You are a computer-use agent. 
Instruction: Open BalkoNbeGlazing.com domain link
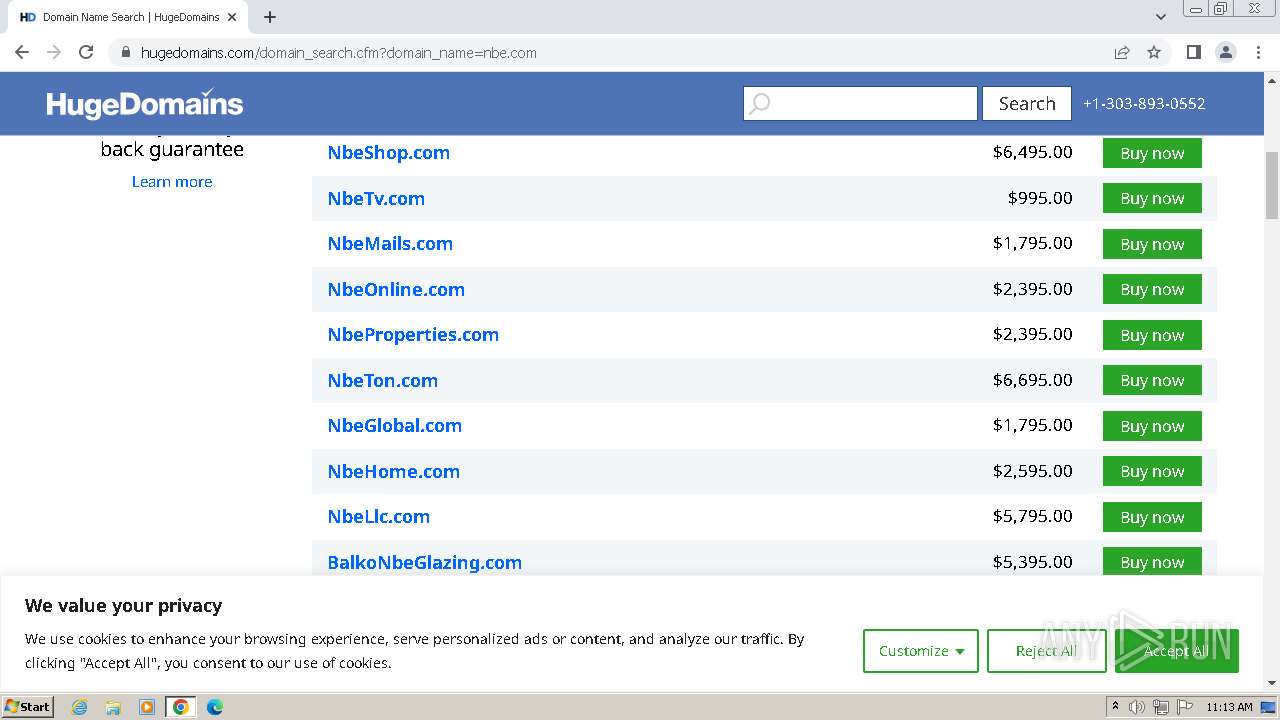(425, 562)
